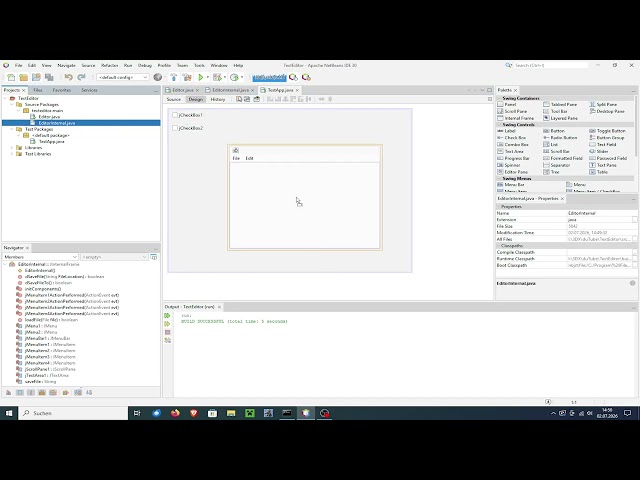Tick the jCheckBox2 checkbox in design view
This screenshot has width=640, height=480.
(175, 128)
